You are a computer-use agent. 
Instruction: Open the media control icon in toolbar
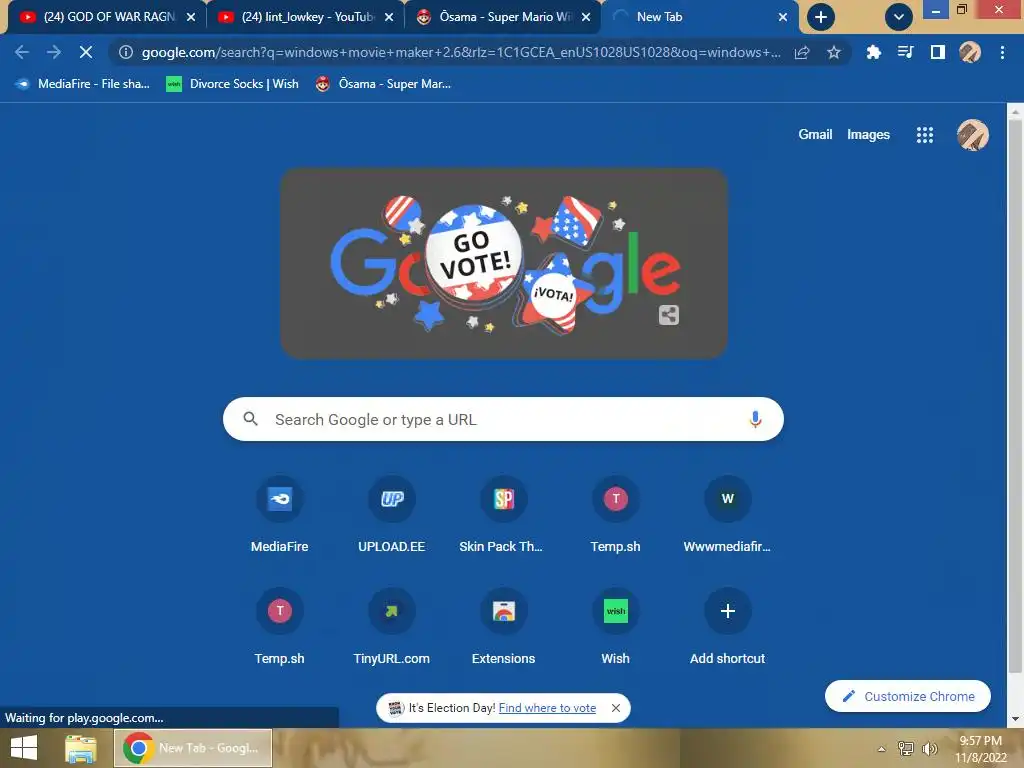(905, 52)
